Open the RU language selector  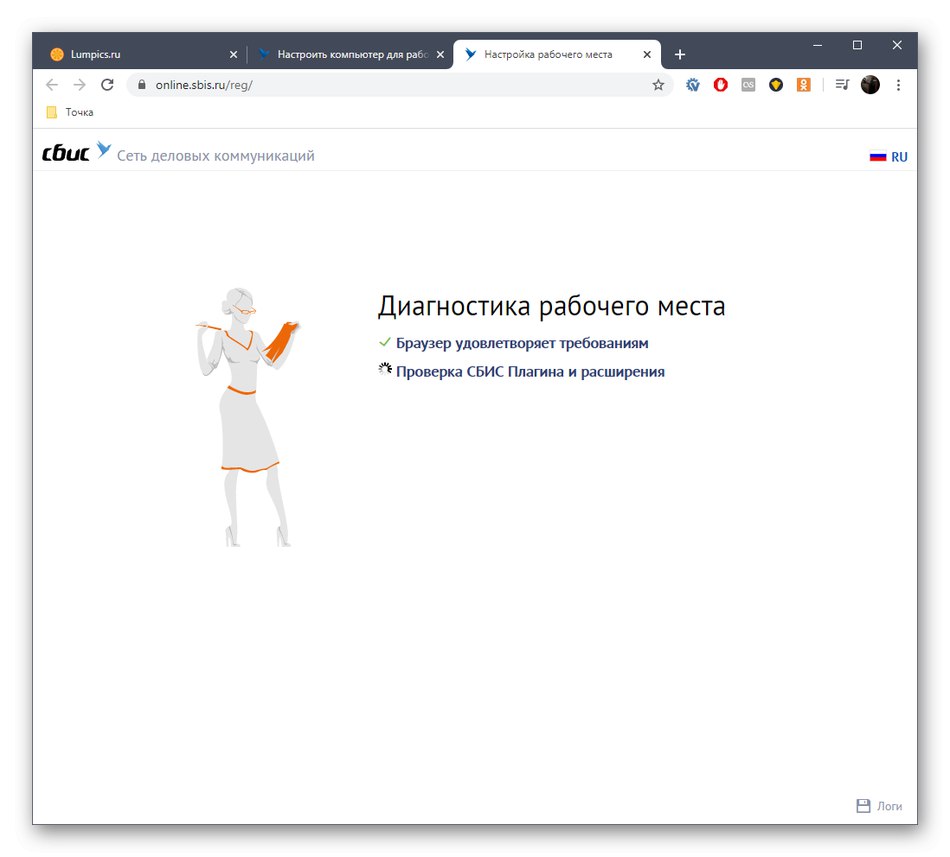[x=899, y=157]
